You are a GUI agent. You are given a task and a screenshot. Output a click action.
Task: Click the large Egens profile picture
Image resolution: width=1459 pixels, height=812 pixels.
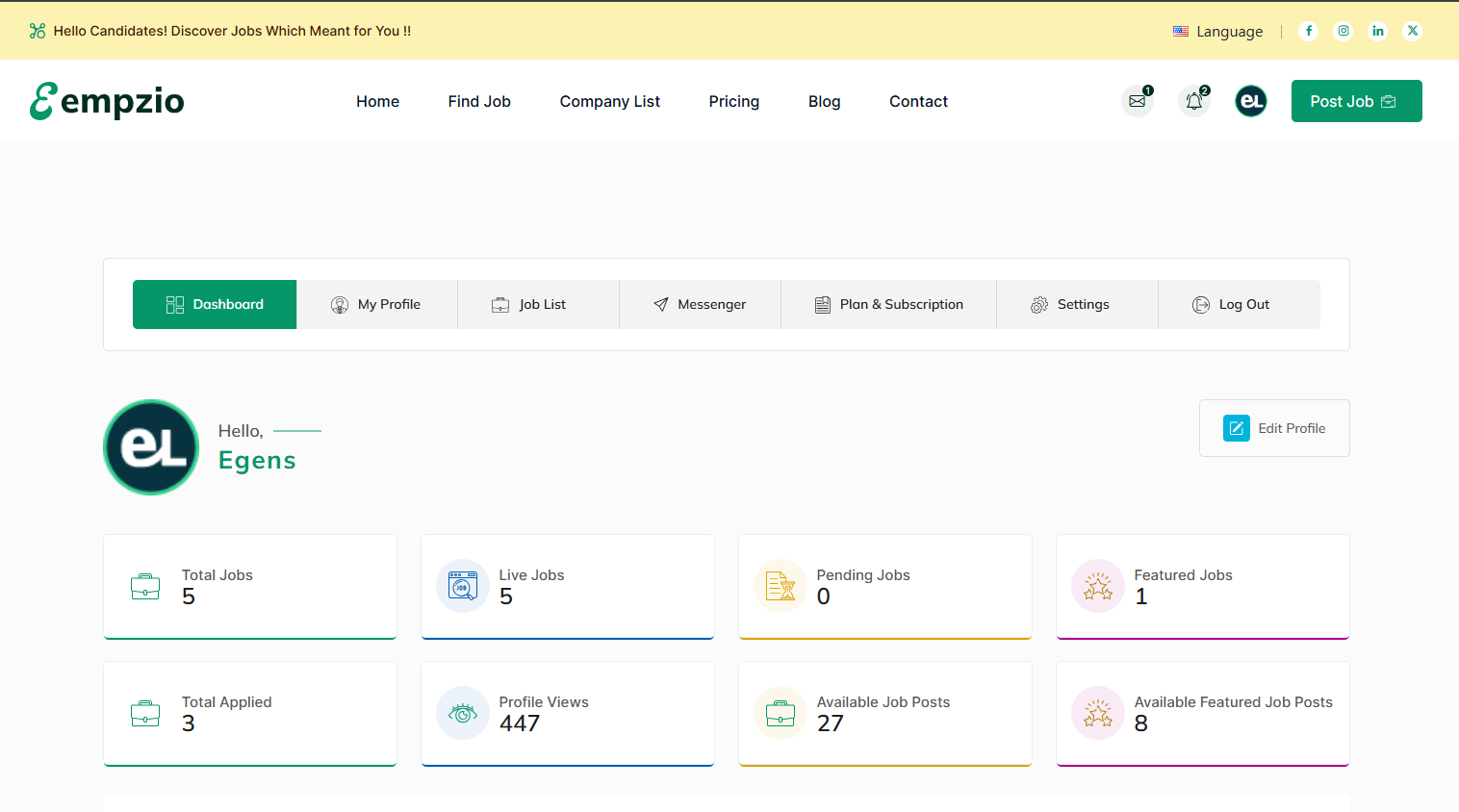151,447
